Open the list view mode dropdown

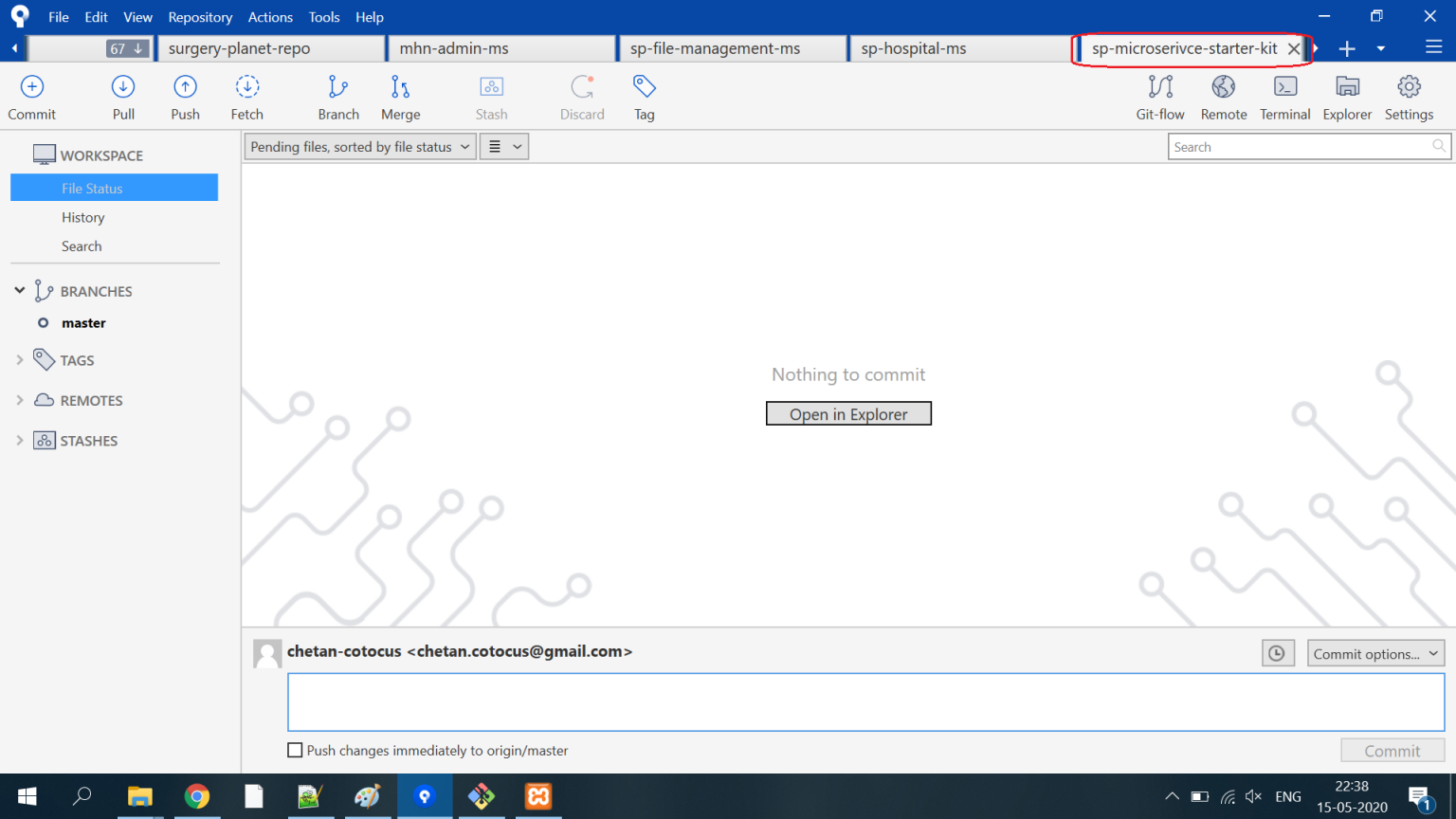(x=504, y=147)
